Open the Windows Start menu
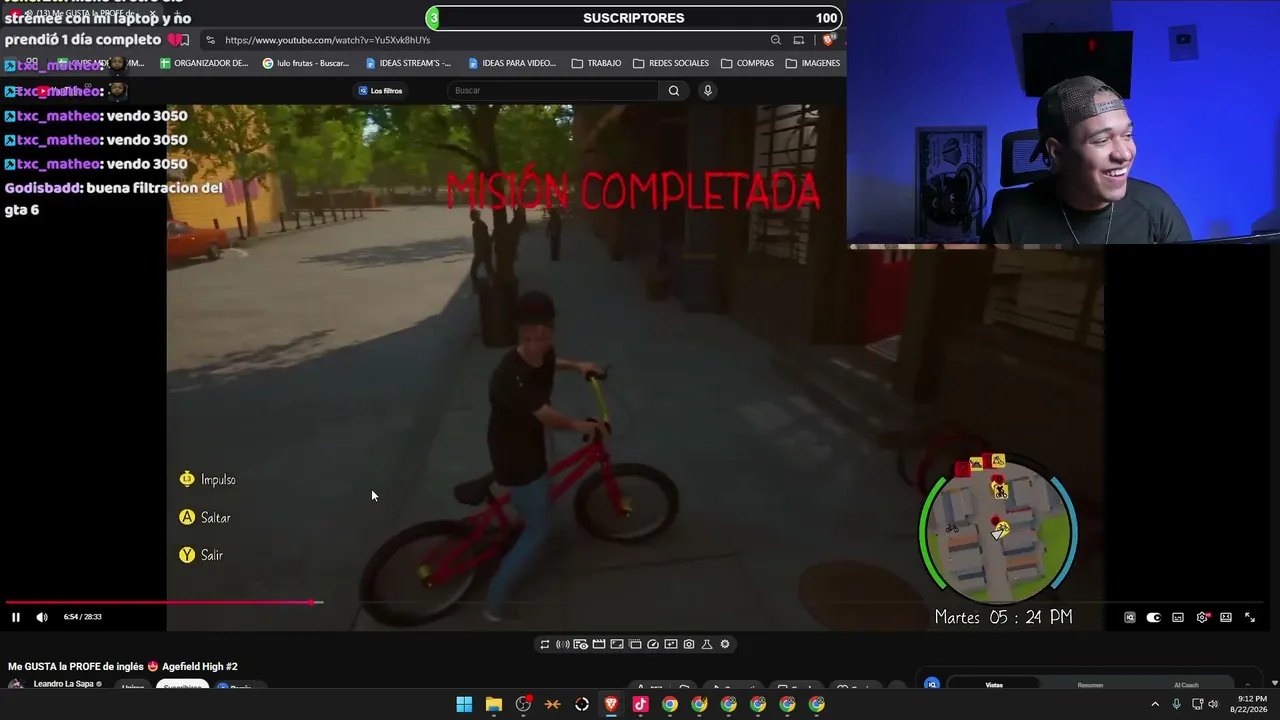This screenshot has width=1280, height=720. (464, 704)
